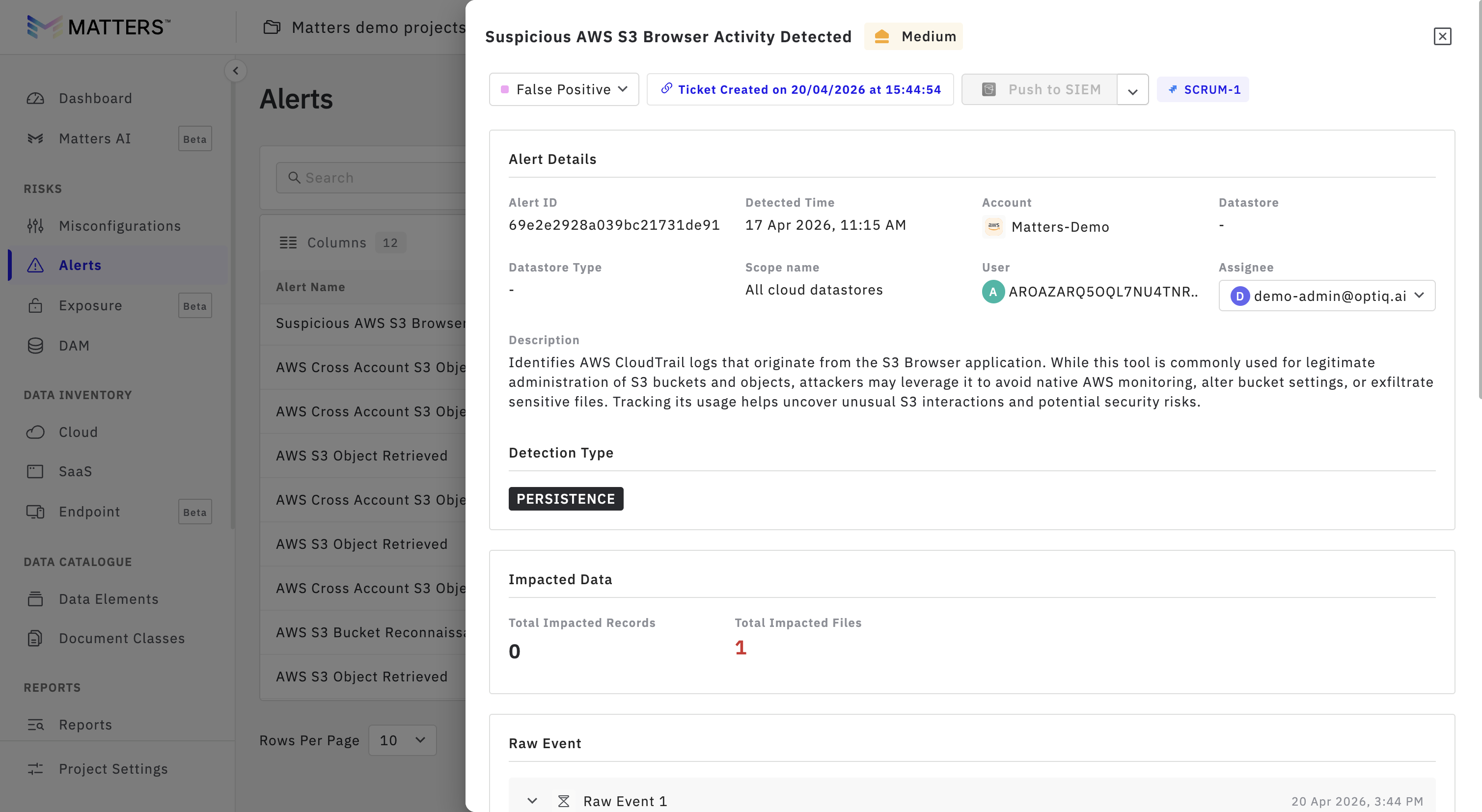Click the alerts Search field
1482x812 pixels.
coord(380,178)
